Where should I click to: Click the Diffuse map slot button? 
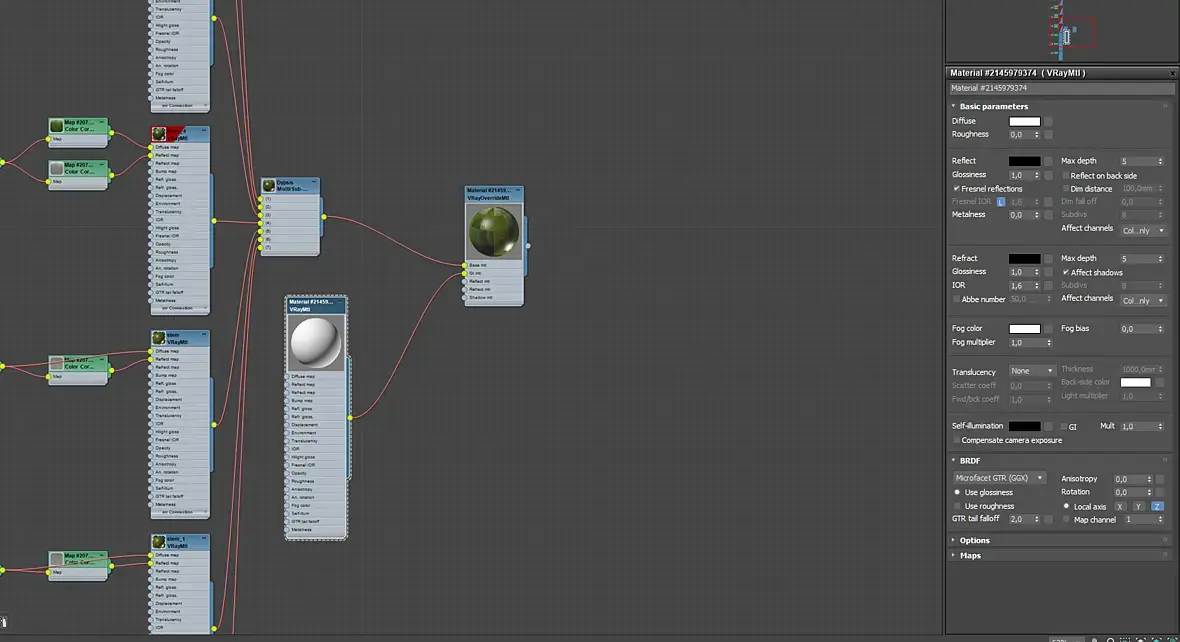pyautogui.click(x=1048, y=121)
